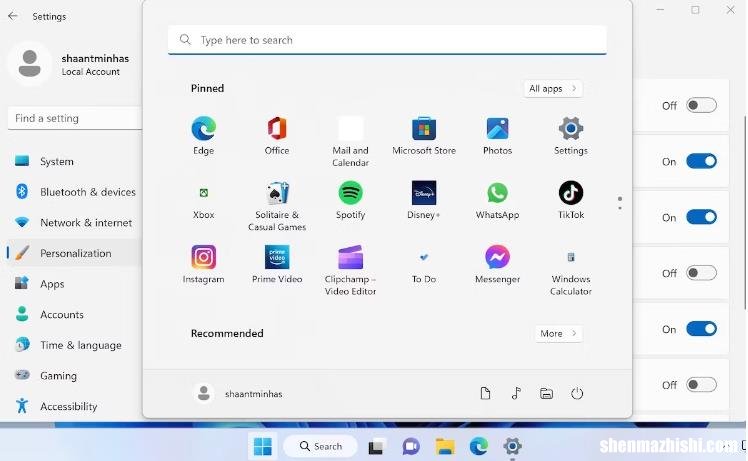This screenshot has height=461, width=748.
Task: Open Gaming settings category
Action: pos(72,376)
